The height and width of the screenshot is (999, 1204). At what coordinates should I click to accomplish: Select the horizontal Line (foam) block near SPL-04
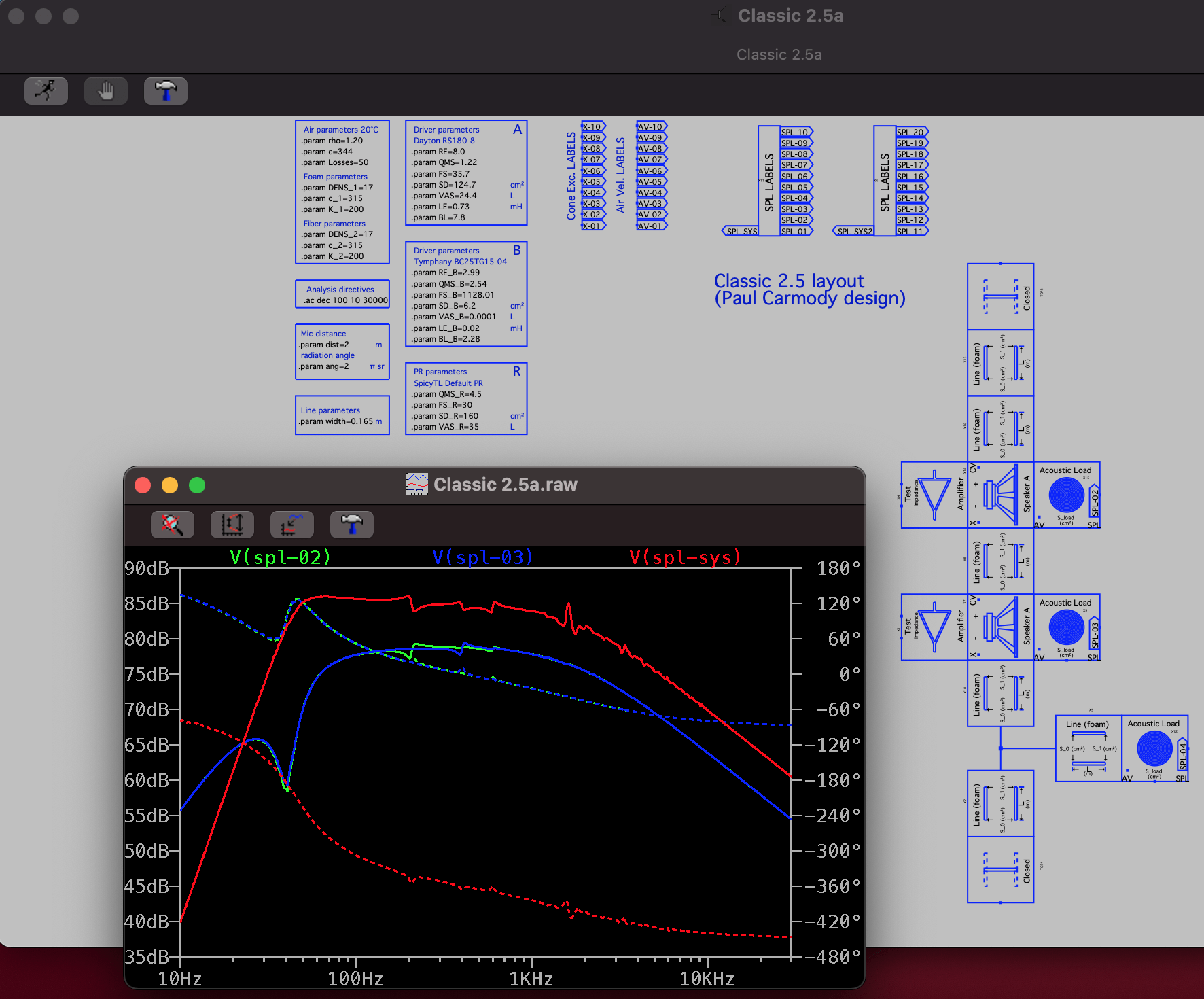coord(1088,748)
